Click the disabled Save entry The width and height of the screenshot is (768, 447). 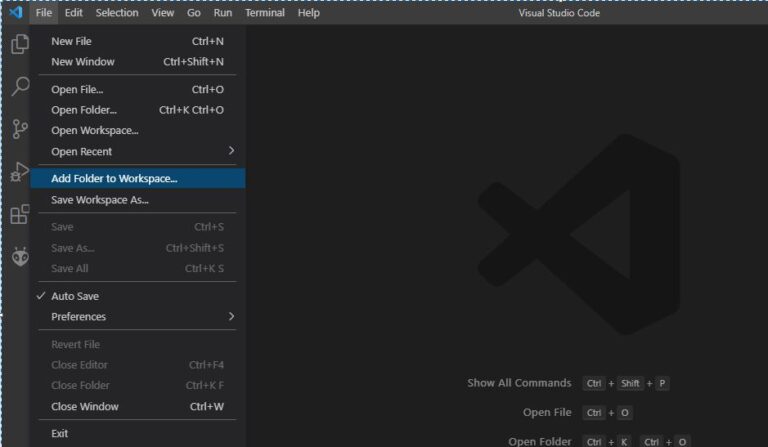(138, 227)
